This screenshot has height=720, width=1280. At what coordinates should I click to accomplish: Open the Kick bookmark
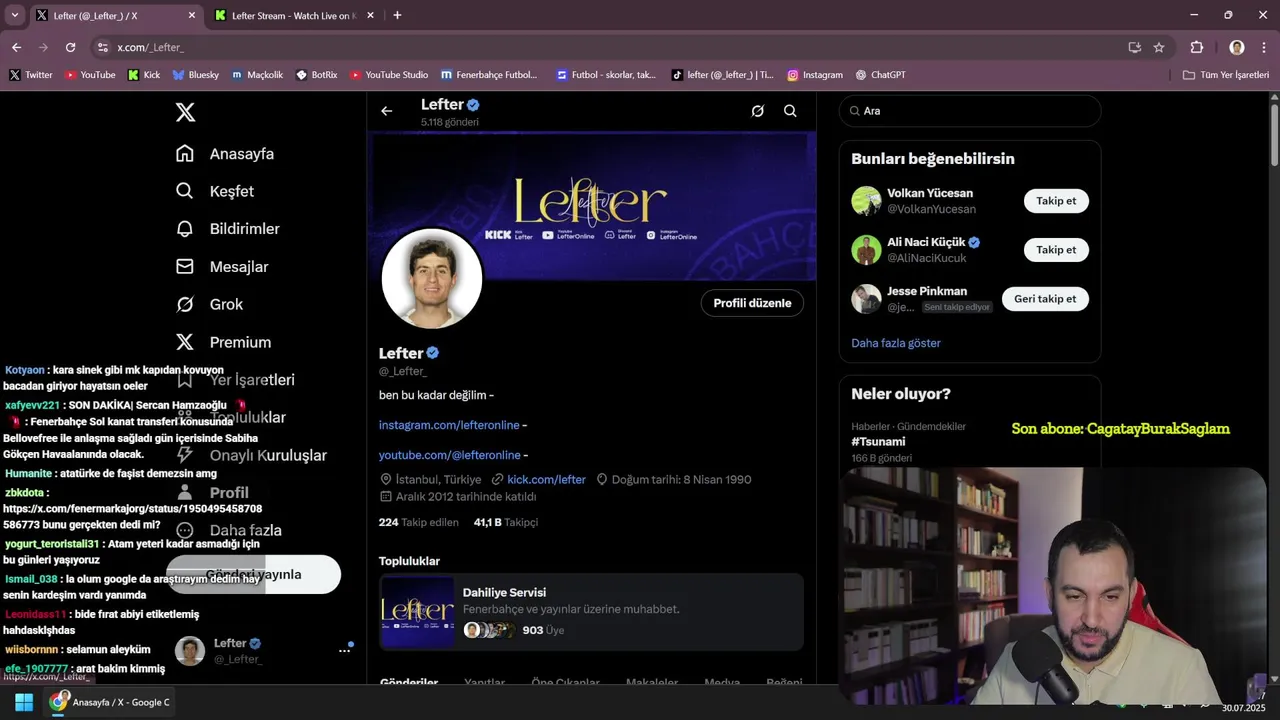[144, 75]
